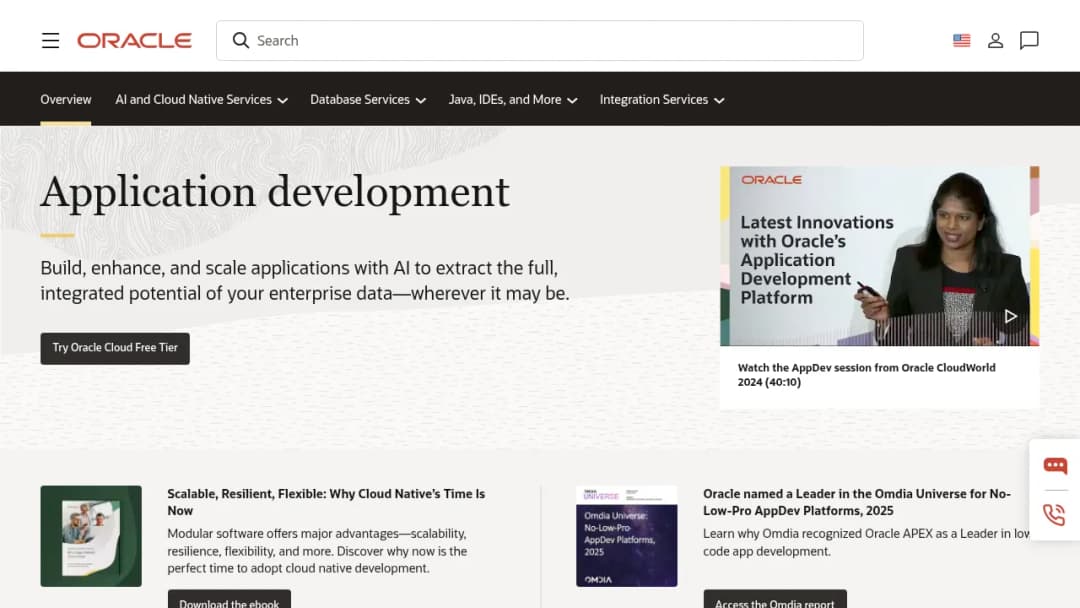
Task: Open Scalable, Resilient, Flexible article title
Action: (326, 502)
